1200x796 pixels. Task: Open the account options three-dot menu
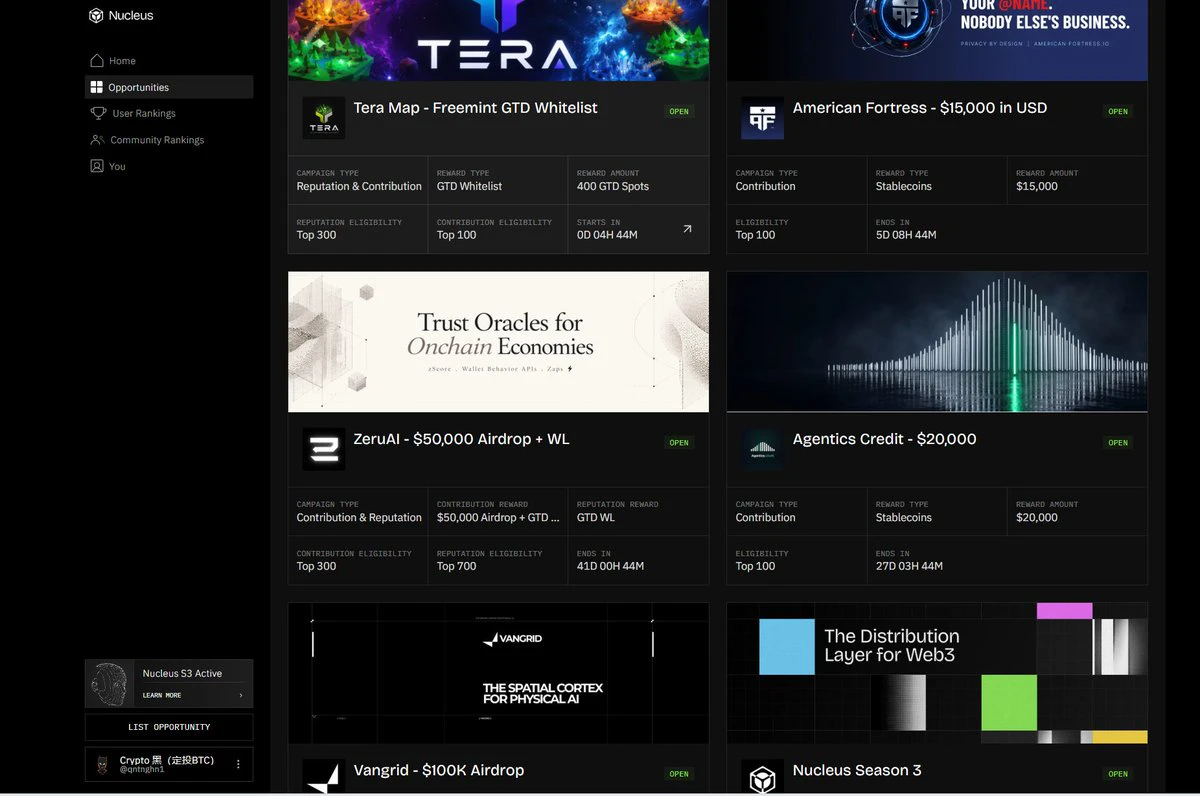pos(238,764)
